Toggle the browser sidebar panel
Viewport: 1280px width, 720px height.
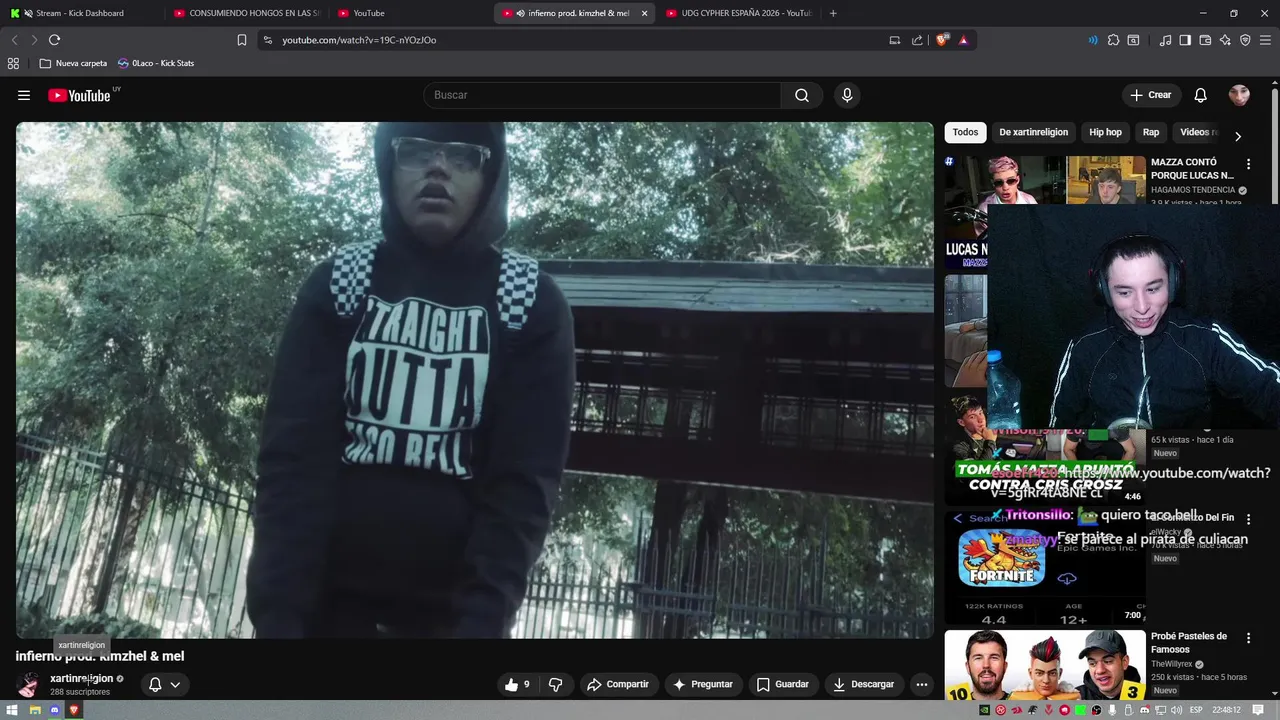(x=1185, y=40)
